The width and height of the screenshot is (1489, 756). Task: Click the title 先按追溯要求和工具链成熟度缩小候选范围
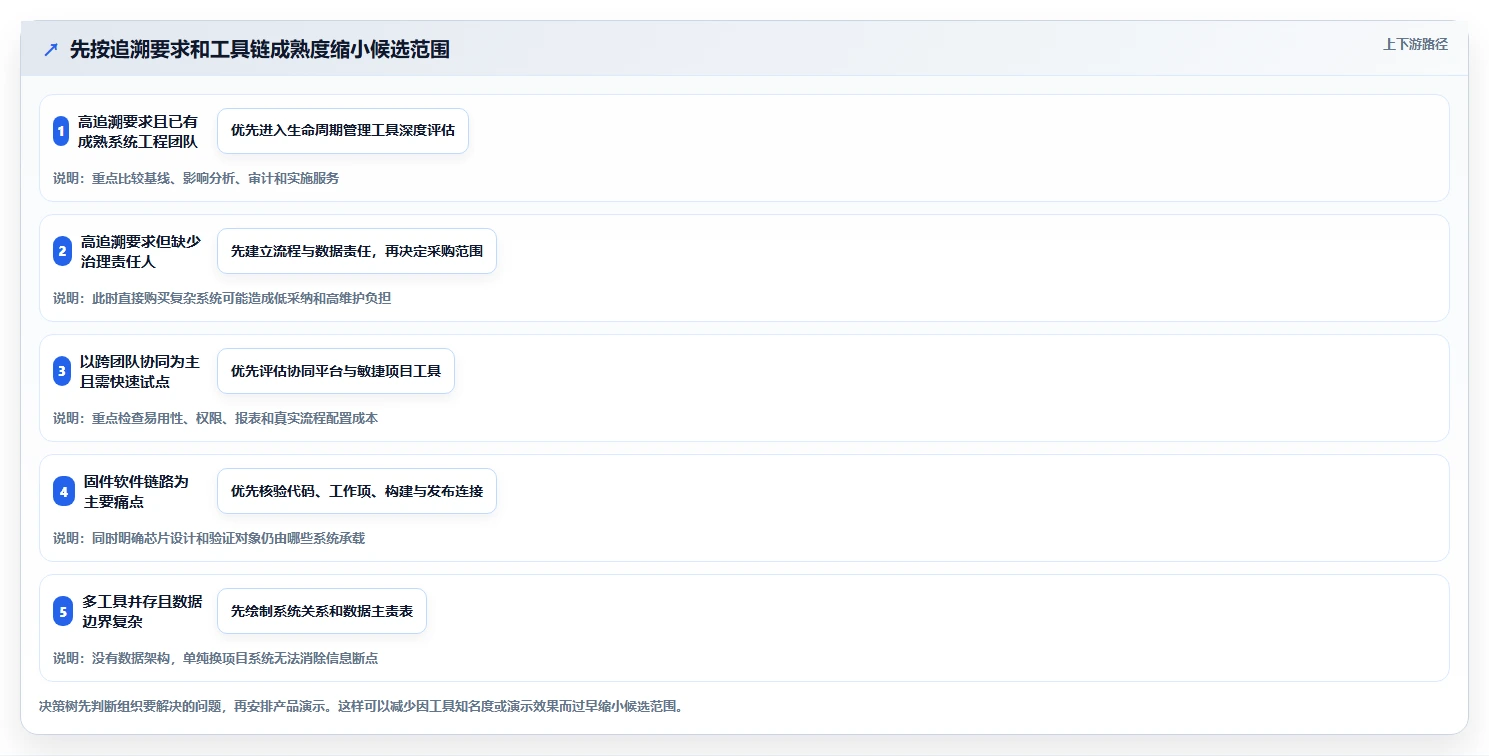260,50
